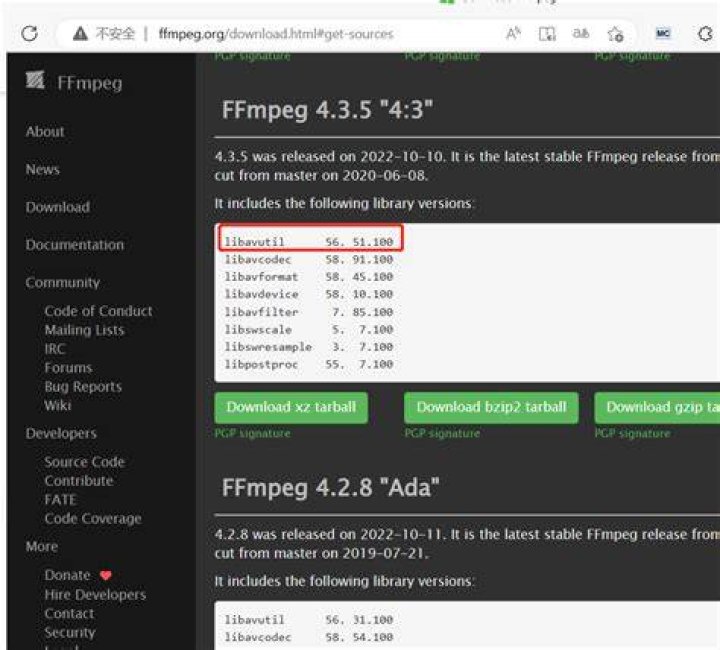
Task: Open Community section in sidebar
Action: coord(63,282)
